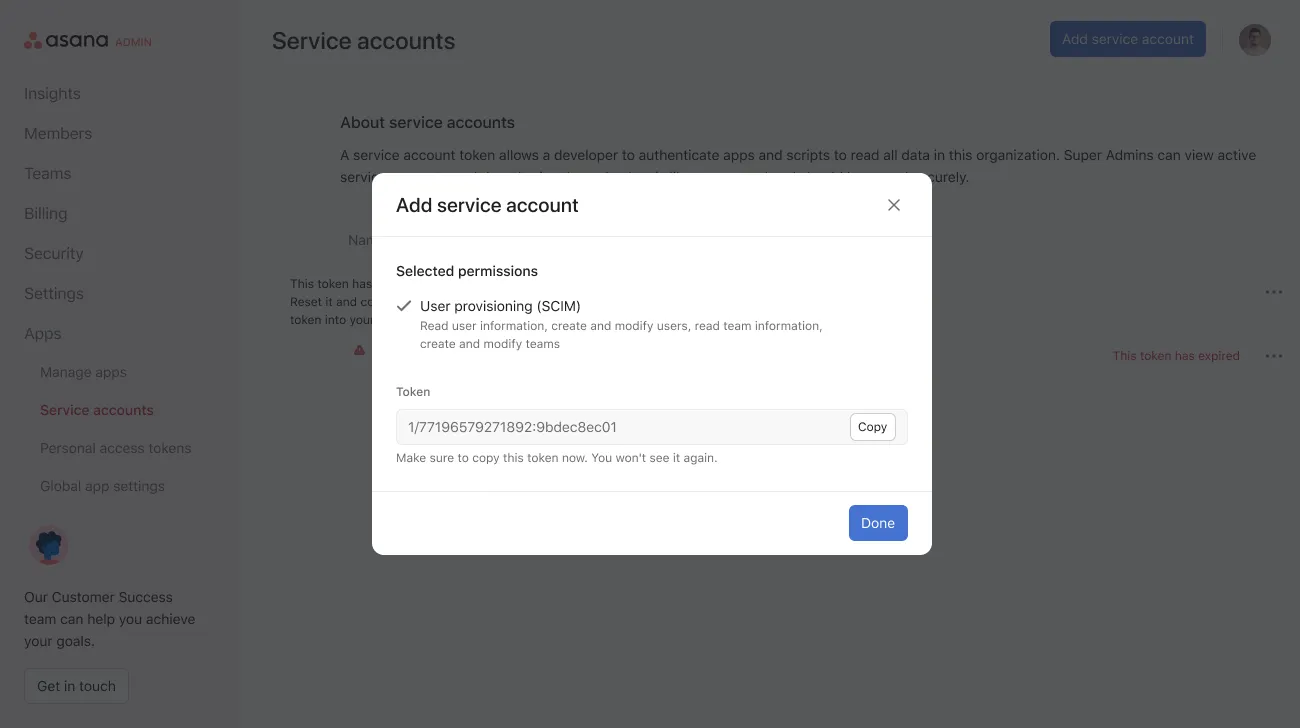Click the checkmark beside User provisioning (SCIM)
The image size is (1300, 728).
tap(404, 305)
